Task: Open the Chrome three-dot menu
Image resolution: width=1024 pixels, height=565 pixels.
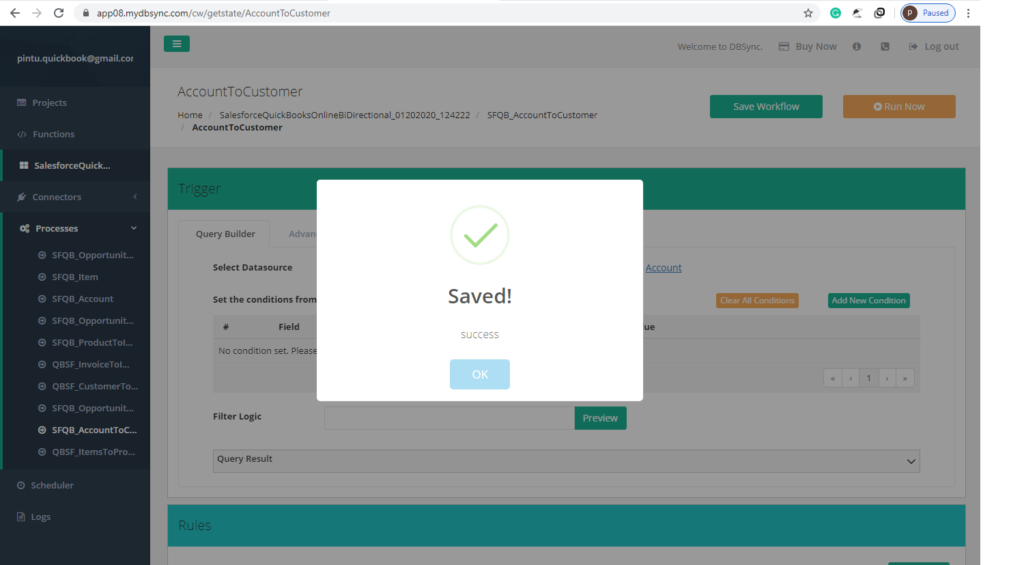Action: point(968,13)
